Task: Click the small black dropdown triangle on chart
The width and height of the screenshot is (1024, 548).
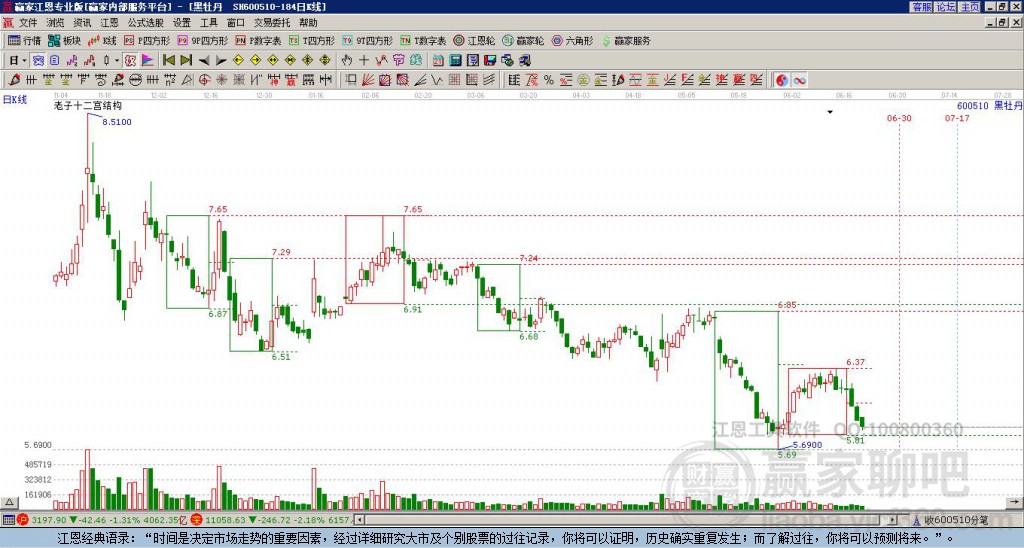Action: coord(830,112)
